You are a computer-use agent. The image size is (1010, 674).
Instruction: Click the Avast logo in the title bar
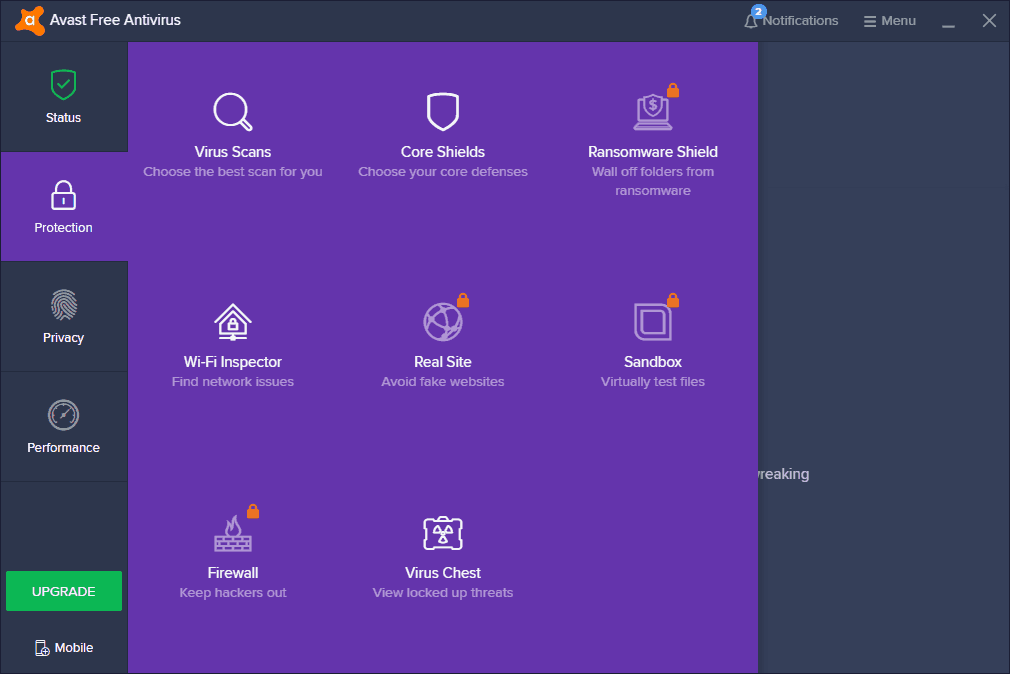[x=28, y=20]
